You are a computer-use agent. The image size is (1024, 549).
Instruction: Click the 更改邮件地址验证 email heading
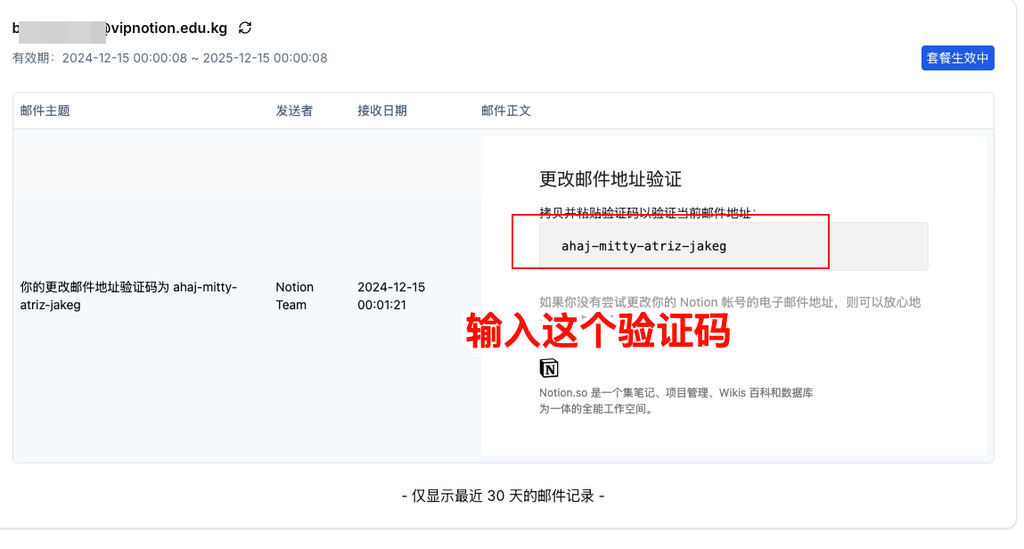click(610, 179)
